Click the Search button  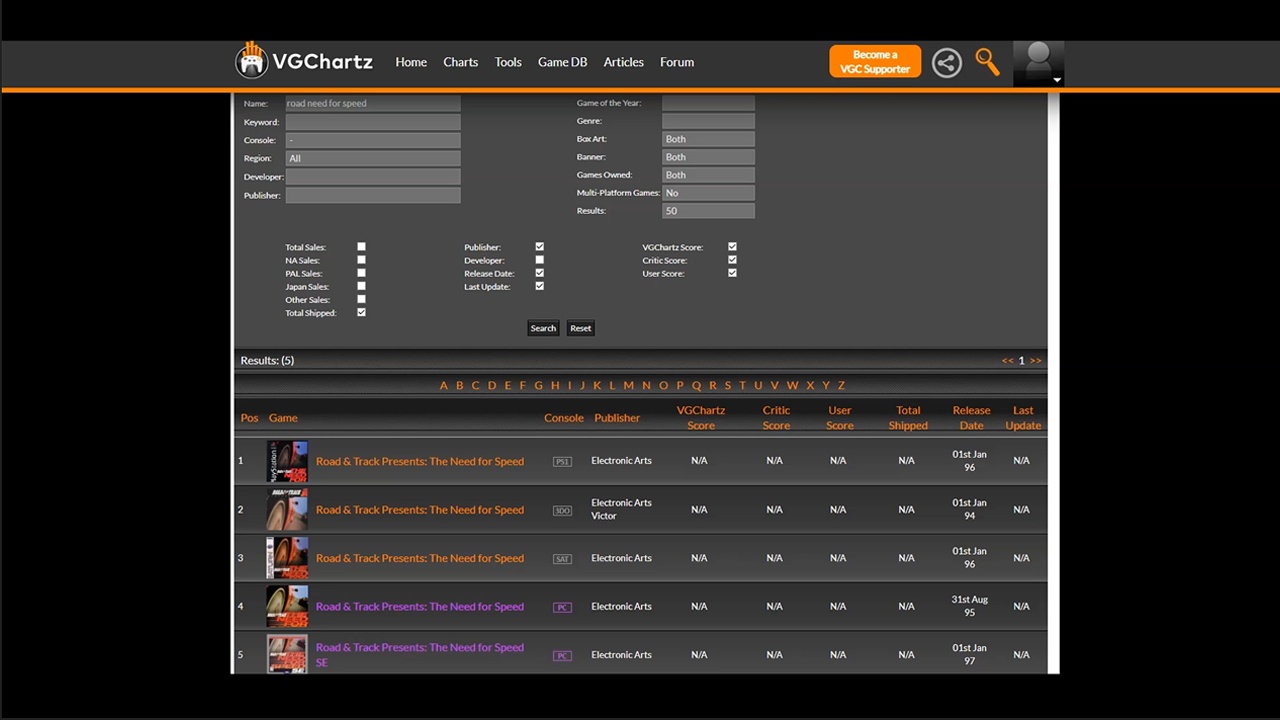click(x=543, y=328)
